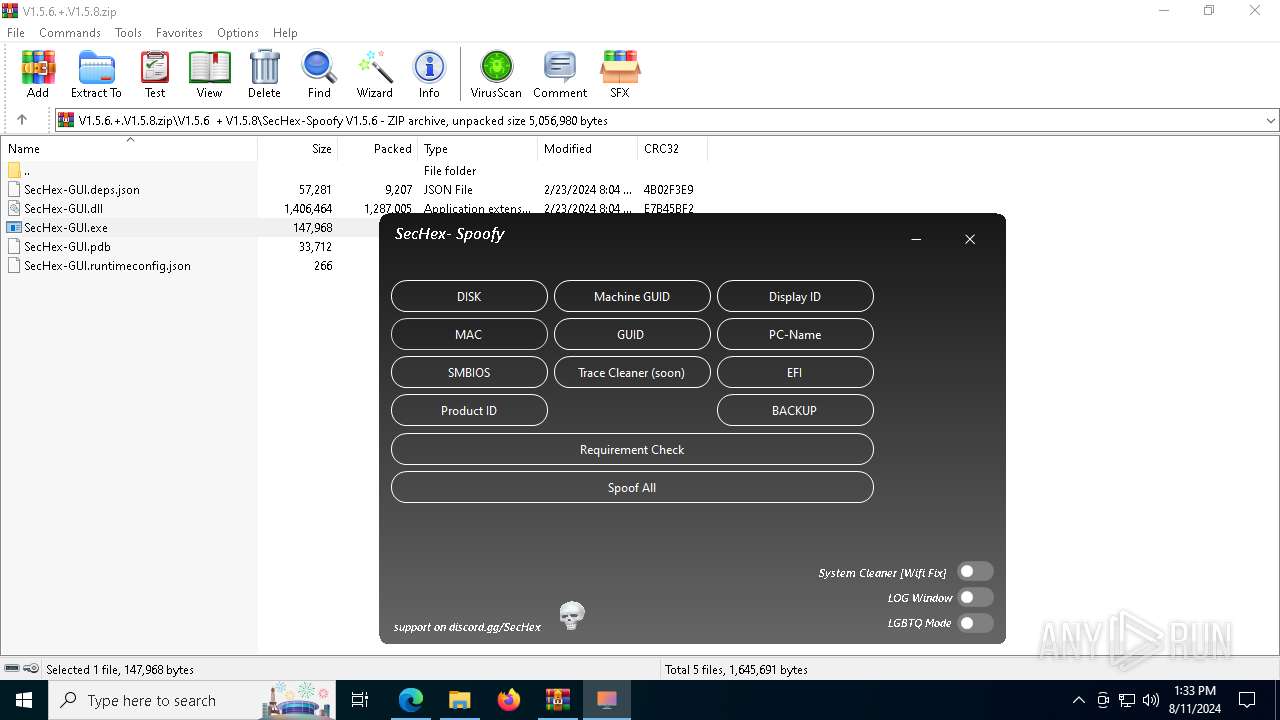
Task: Click the discord.gg/SecHex support text
Action: (x=467, y=627)
